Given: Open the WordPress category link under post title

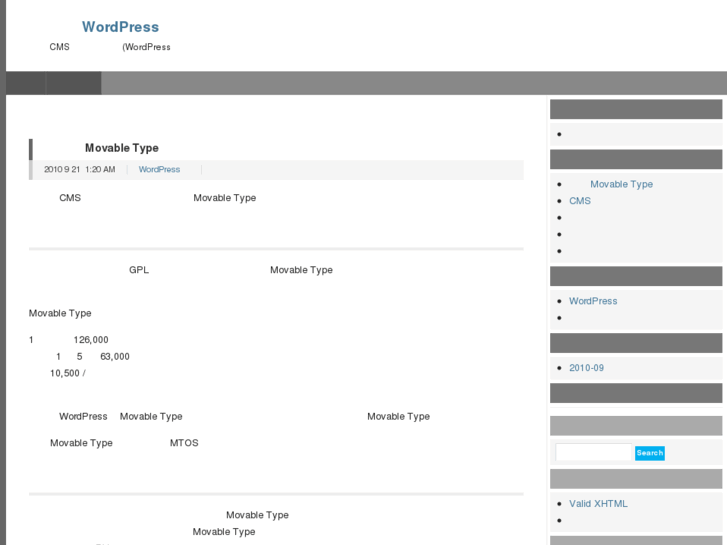Looking at the screenshot, I should (159, 169).
